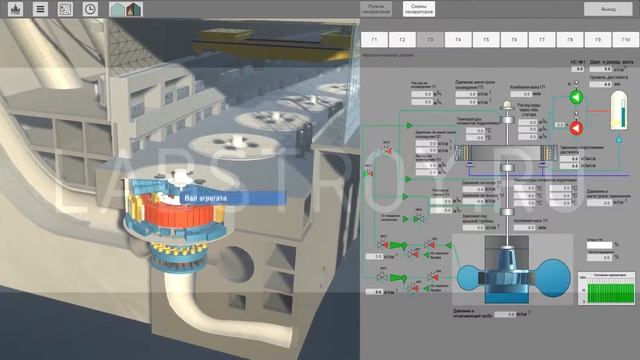Click the green valve beside От говерного коллектора

[418, 219]
